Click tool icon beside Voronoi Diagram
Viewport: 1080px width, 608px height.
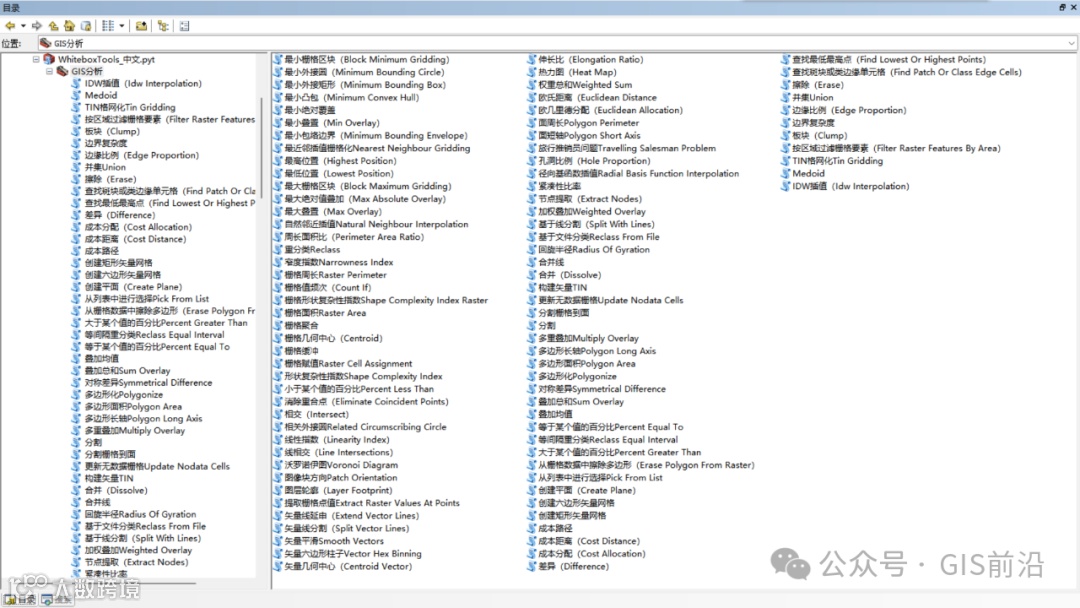point(278,465)
